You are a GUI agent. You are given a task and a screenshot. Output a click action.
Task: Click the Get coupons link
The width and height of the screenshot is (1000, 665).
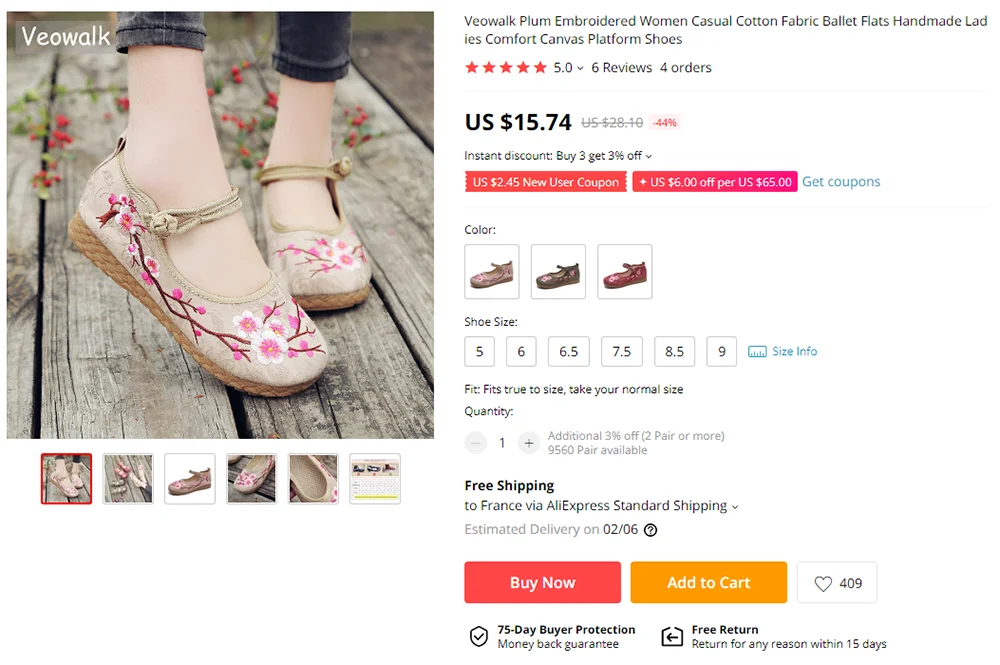click(841, 182)
